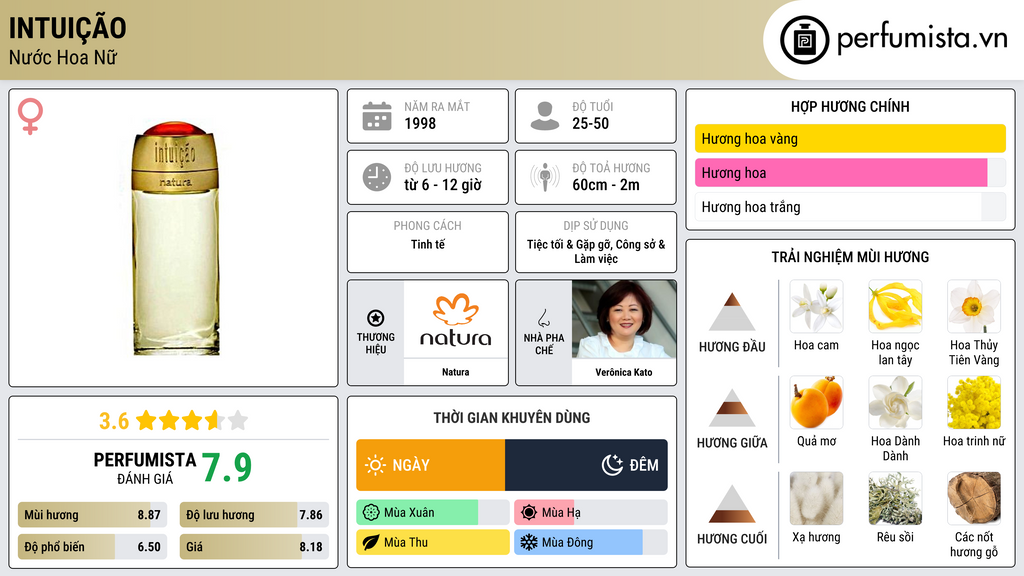This screenshot has width=1024, height=576.
Task: Click the clock icon beside Độ lưu hương
Action: click(x=377, y=177)
